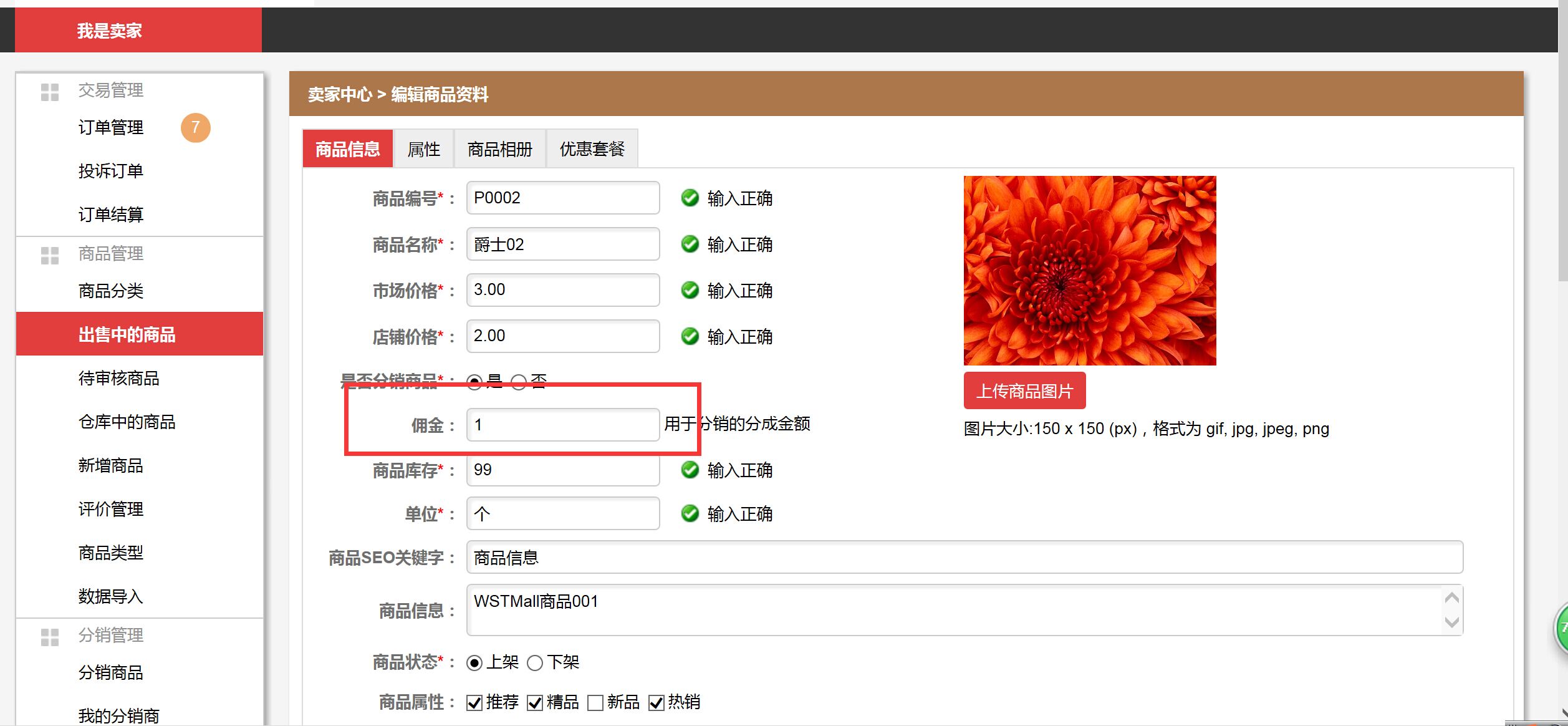Click the 分销管理 grid icon
Image resolution: width=1568 pixels, height=726 pixels.
point(49,637)
